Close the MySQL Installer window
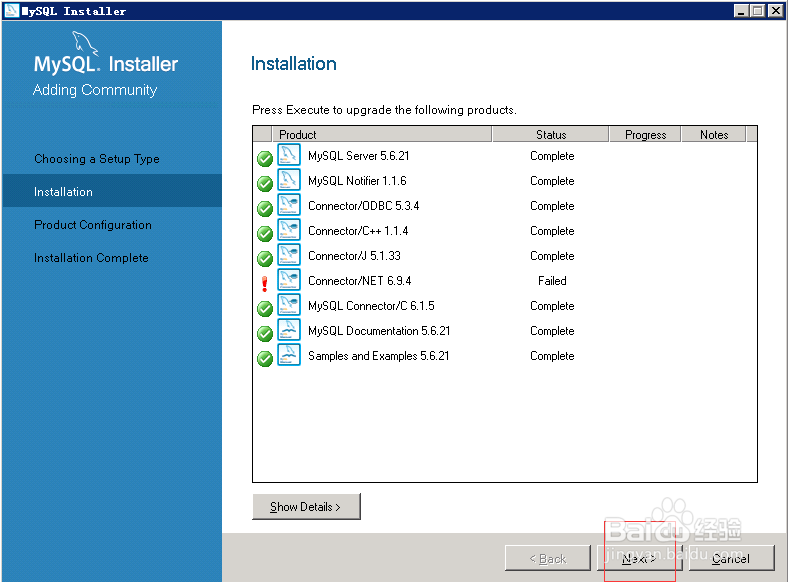Screen dimensions: 788x582 click(x=775, y=11)
